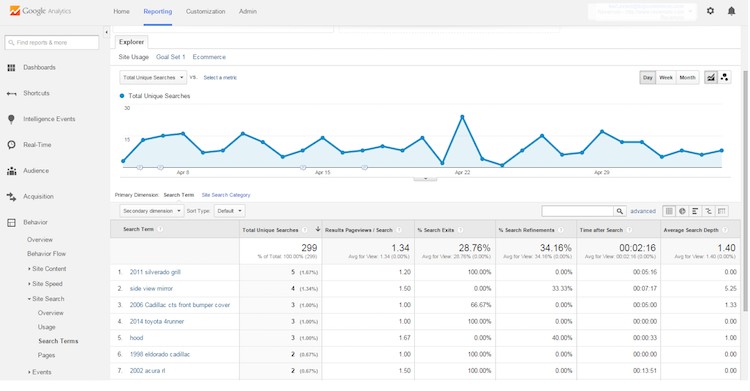The image size is (750, 391).
Task: Click the Shortcuts arrow icon
Action: [x=11, y=93]
